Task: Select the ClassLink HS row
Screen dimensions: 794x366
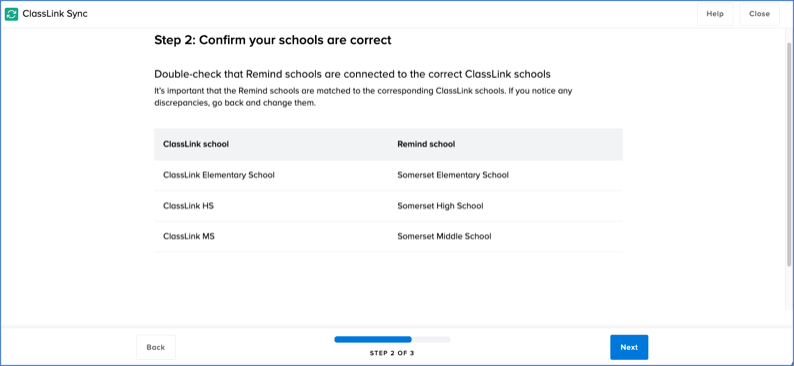Action: coord(388,206)
